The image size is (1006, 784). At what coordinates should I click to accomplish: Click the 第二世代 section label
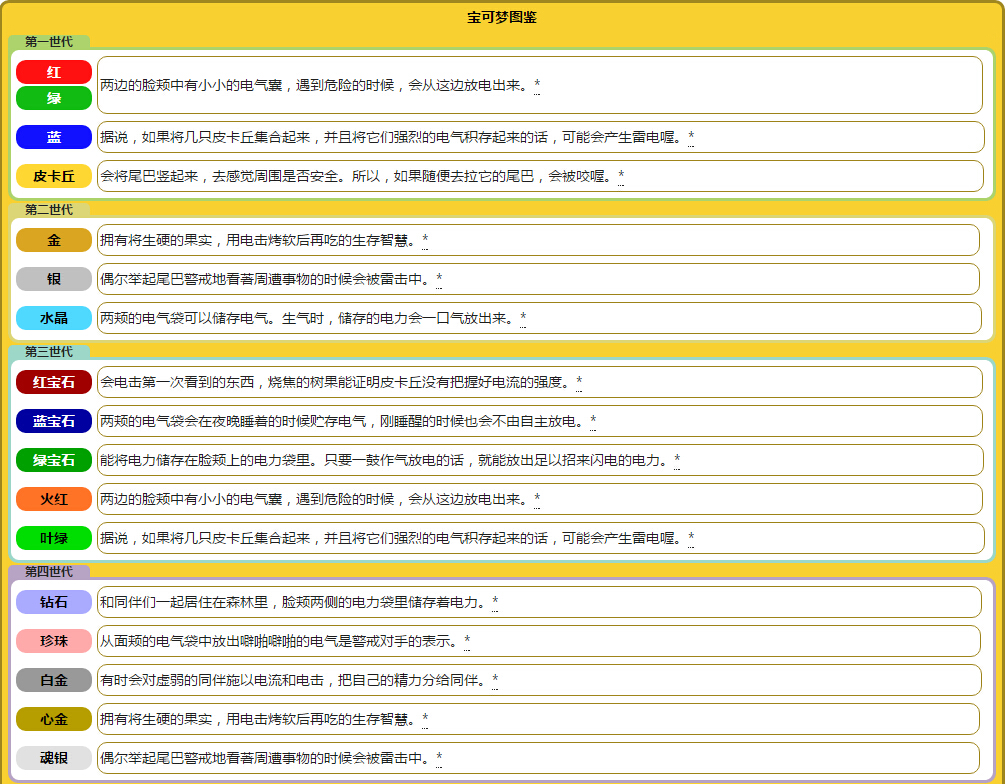(x=49, y=210)
